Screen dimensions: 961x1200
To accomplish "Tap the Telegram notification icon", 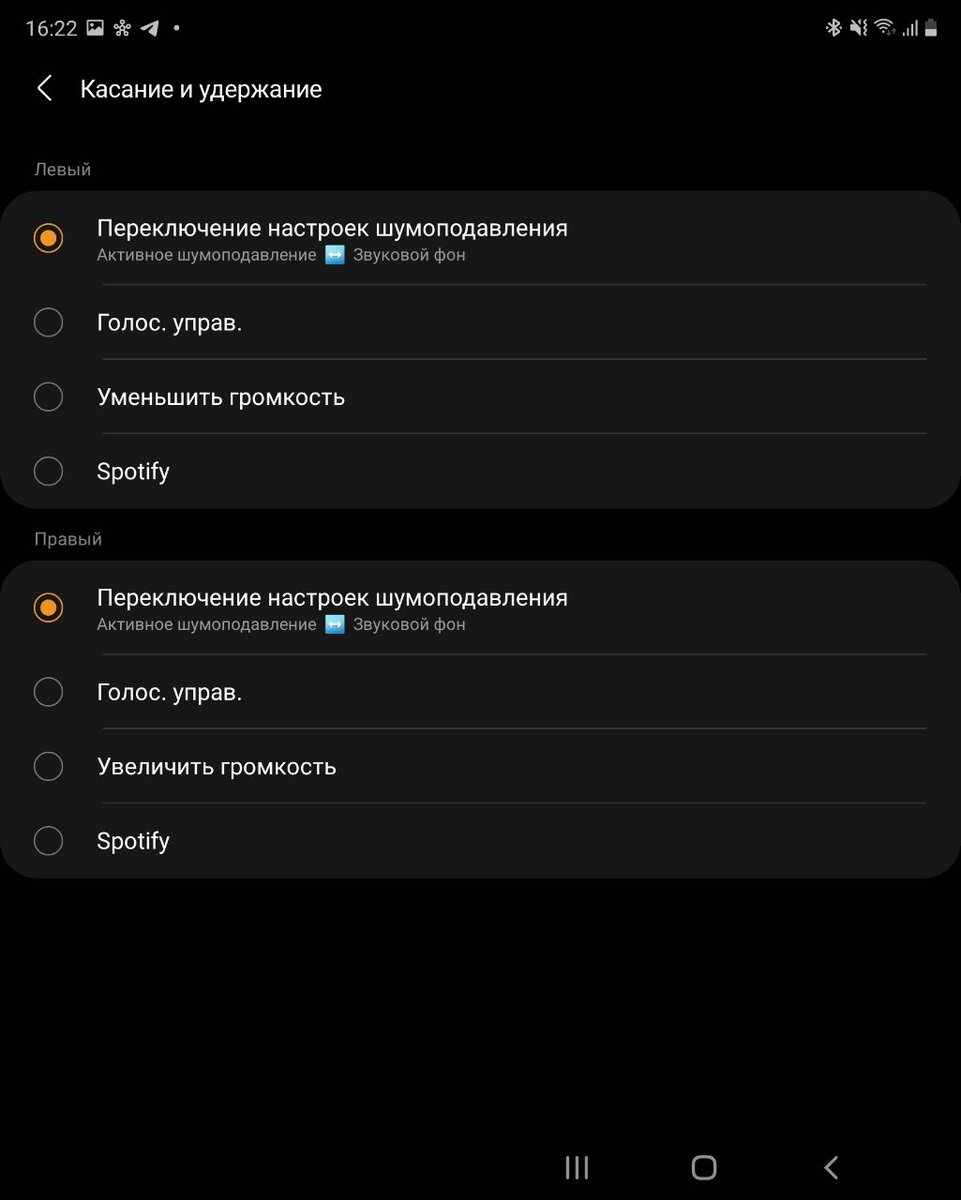I will 150,28.
